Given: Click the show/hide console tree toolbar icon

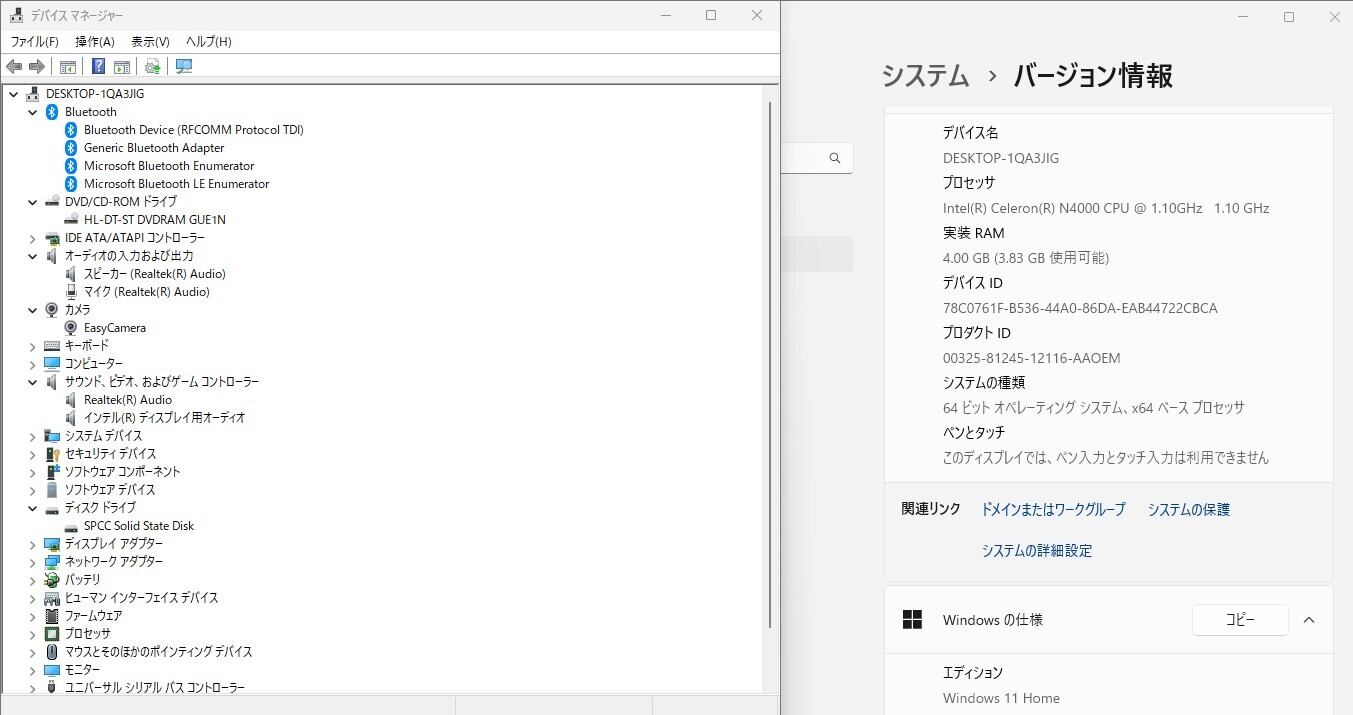Looking at the screenshot, I should [68, 66].
